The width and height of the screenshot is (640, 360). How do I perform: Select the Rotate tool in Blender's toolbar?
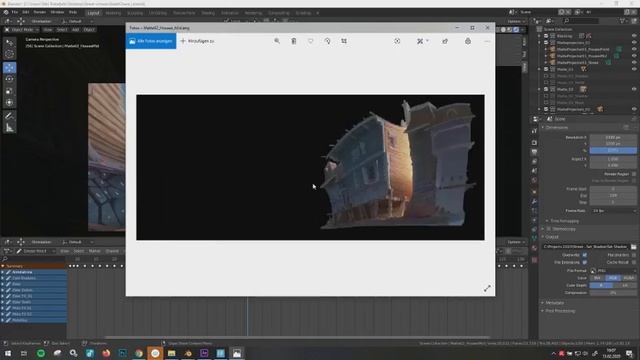(9, 79)
